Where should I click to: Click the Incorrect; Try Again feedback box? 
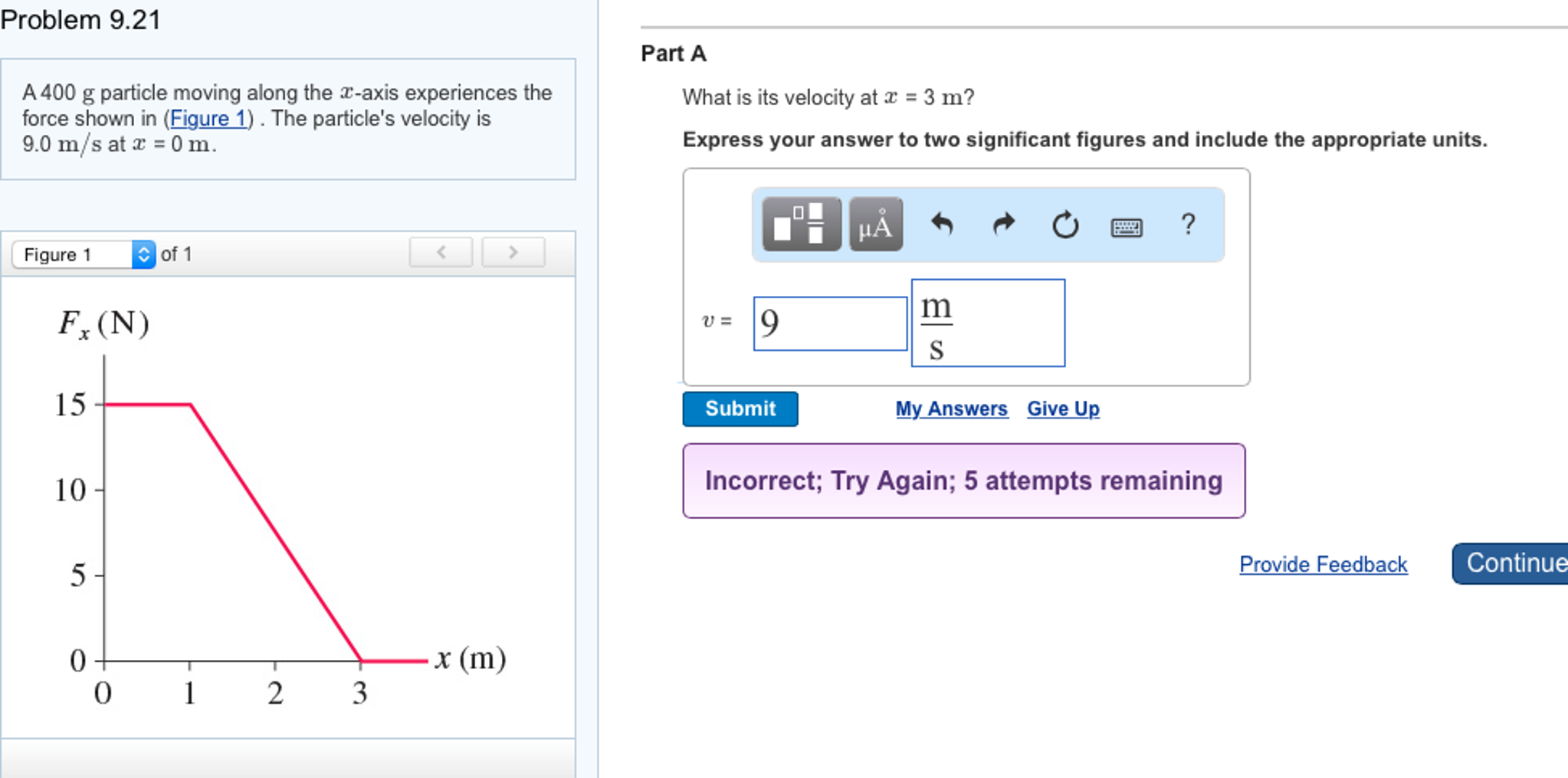coord(963,481)
